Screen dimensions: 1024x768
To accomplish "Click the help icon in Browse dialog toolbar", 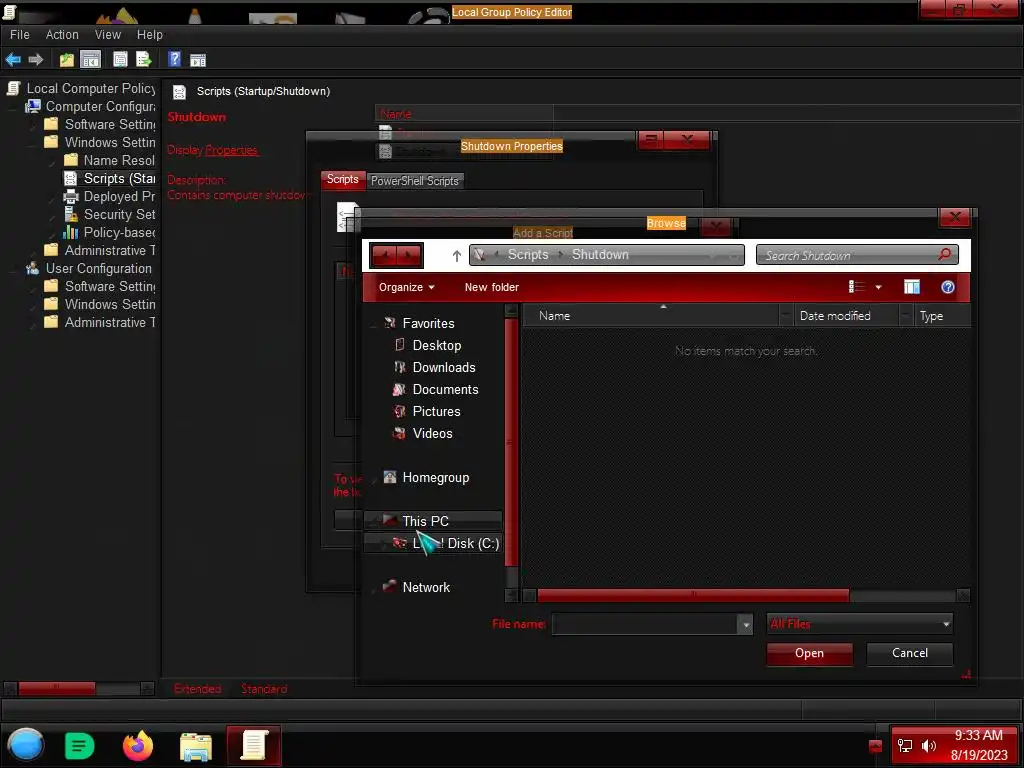I will tap(948, 287).
